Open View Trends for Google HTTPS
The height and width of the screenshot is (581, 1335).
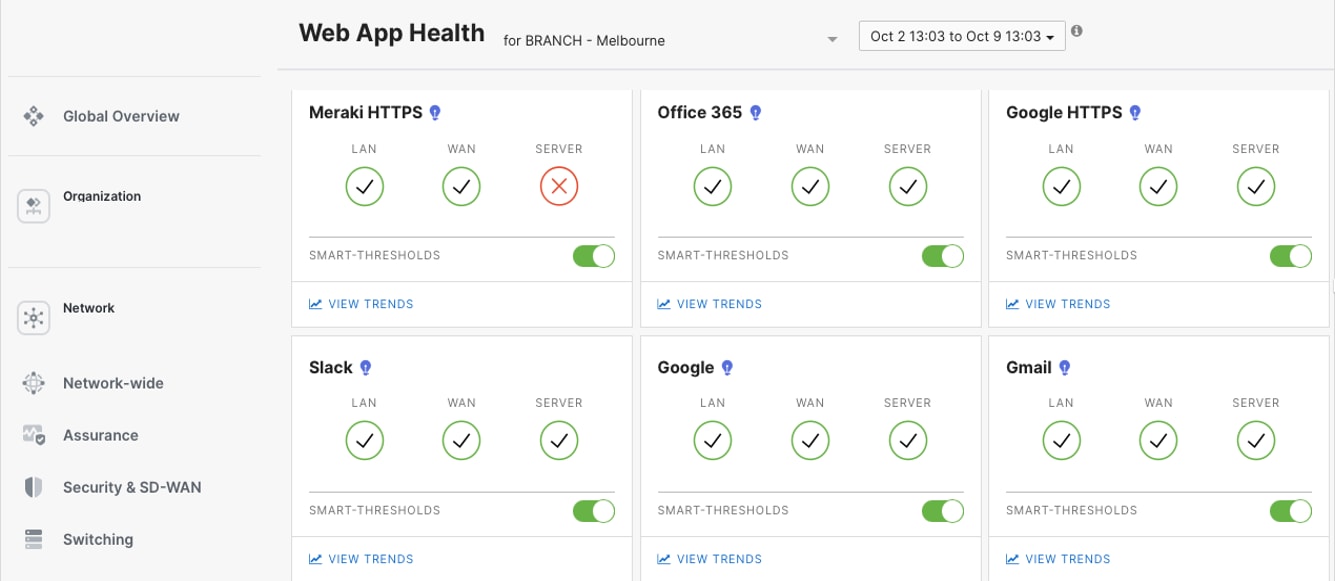[x=1067, y=304]
